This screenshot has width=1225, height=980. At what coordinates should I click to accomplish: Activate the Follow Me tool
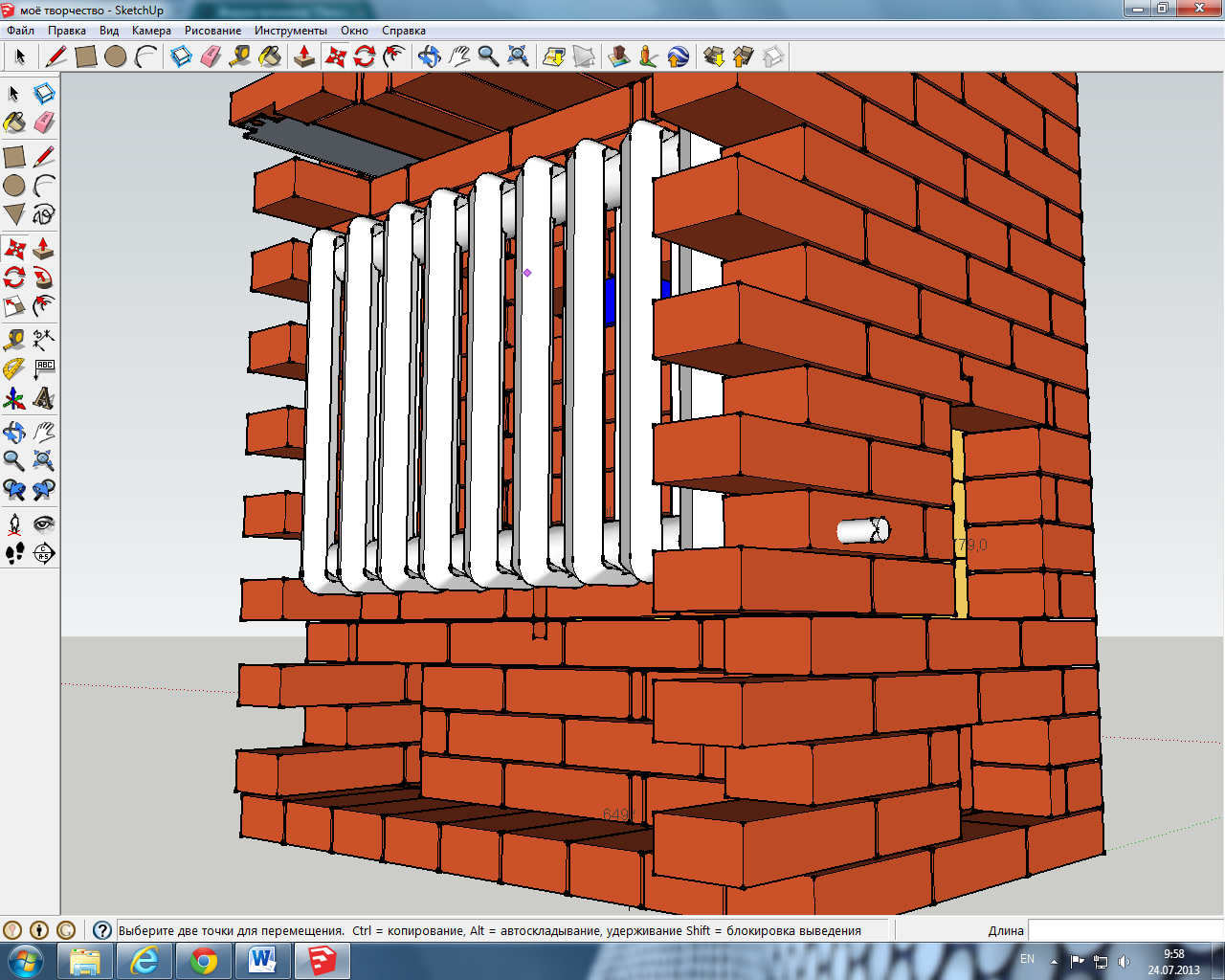(44, 278)
